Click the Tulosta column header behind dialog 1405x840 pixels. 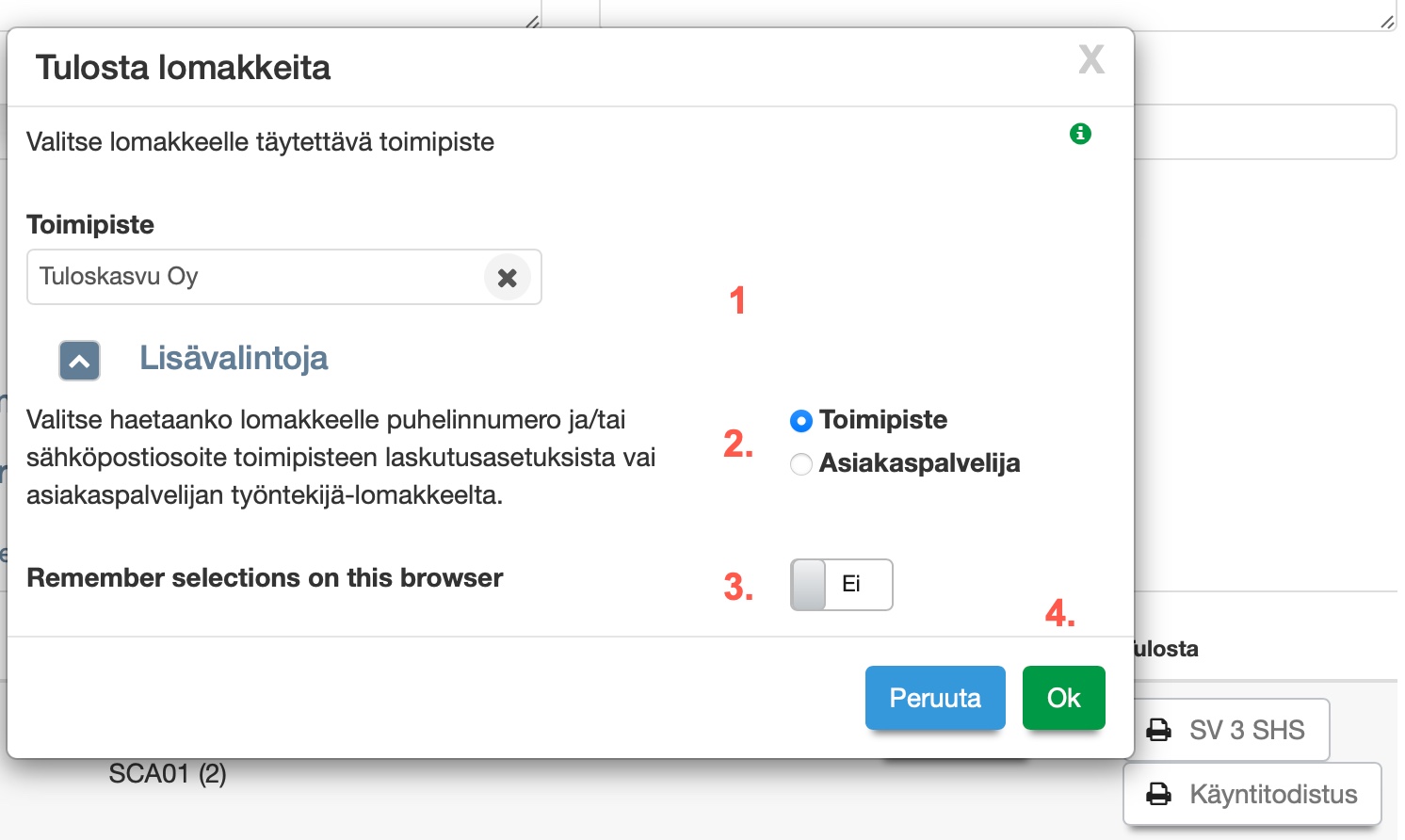click(x=1167, y=649)
